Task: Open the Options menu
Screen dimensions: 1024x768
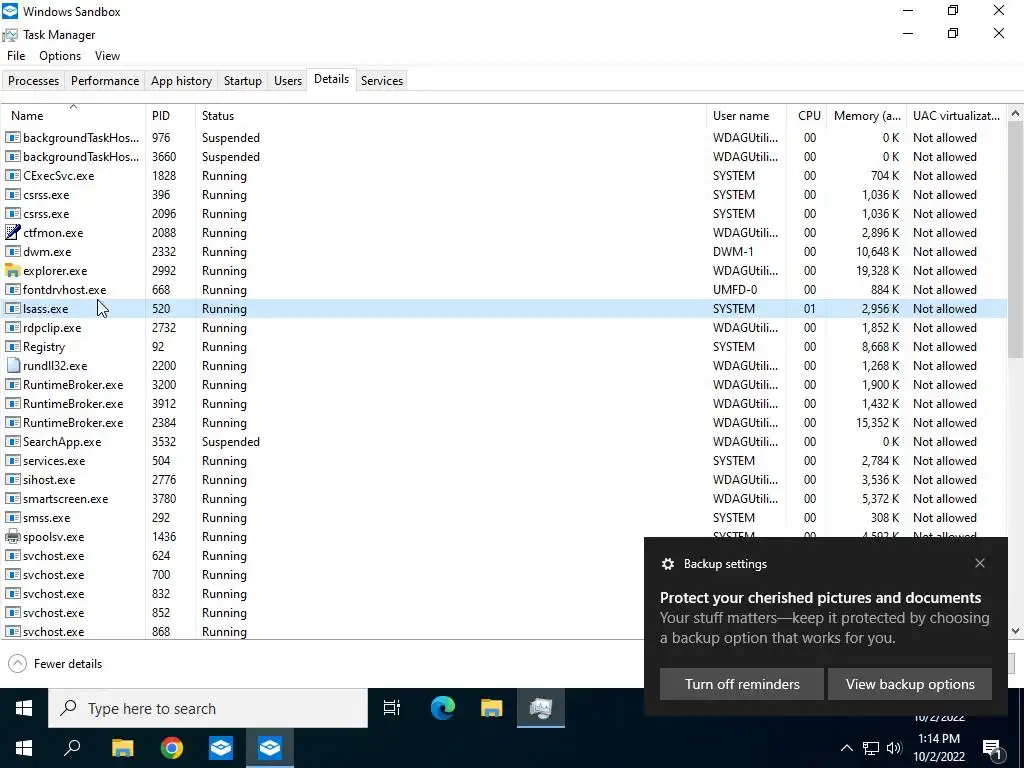Action: (x=60, y=56)
